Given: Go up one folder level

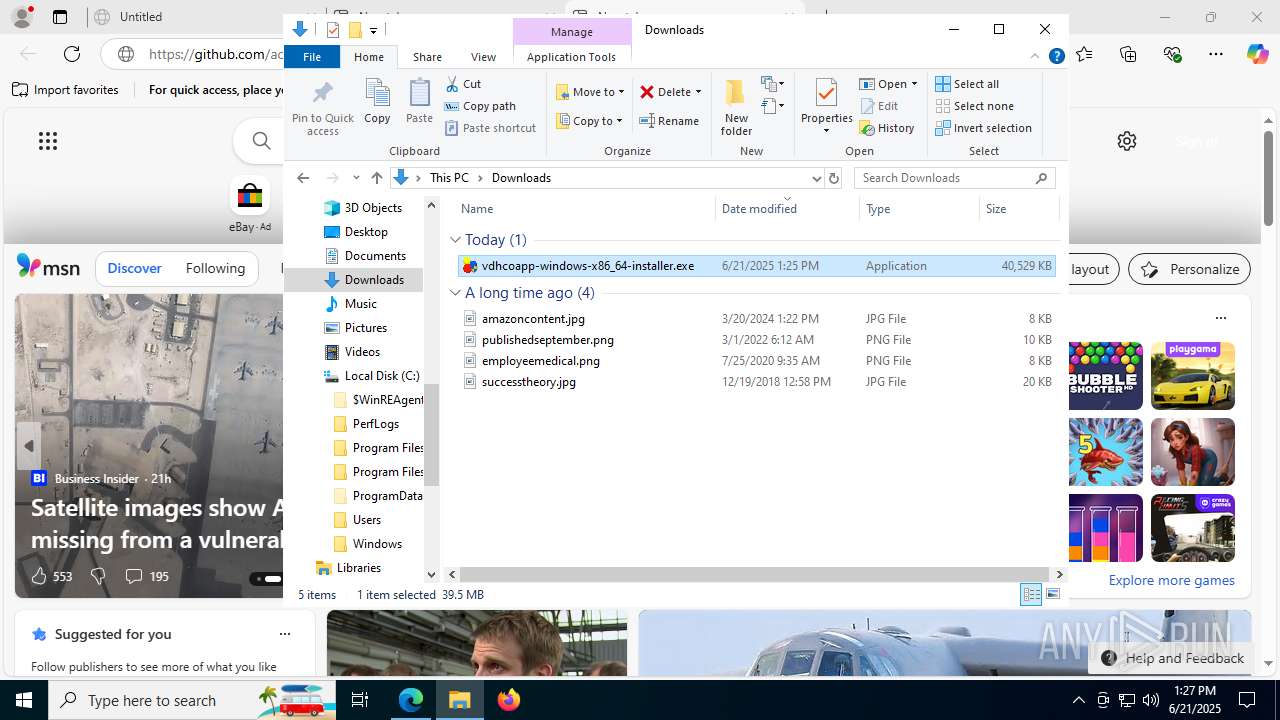Looking at the screenshot, I should (376, 178).
